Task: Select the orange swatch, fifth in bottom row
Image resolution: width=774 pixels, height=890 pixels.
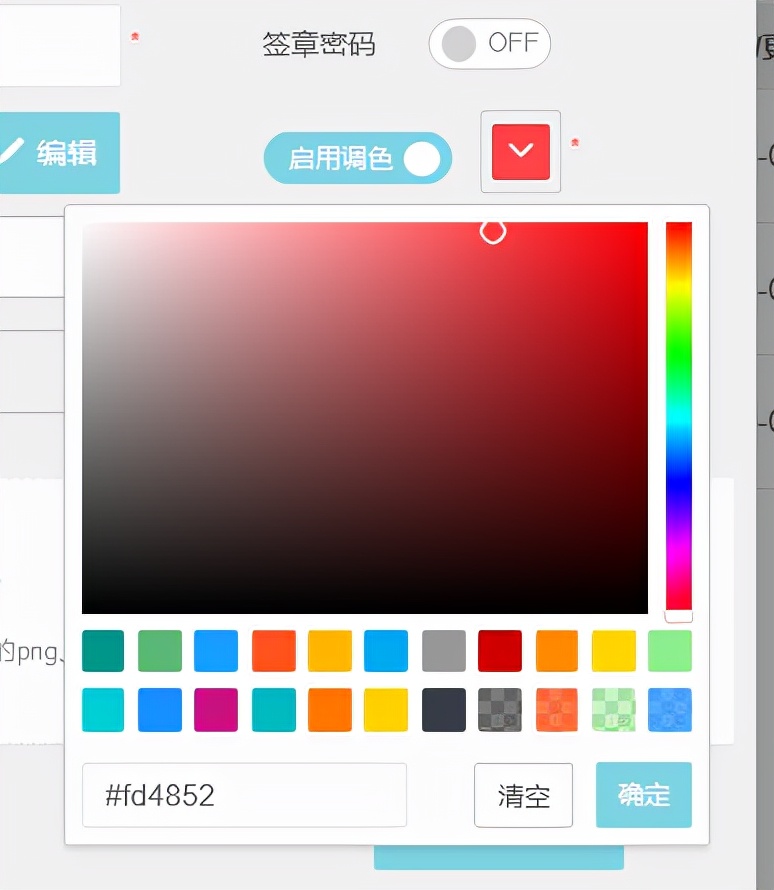Action: 330,710
